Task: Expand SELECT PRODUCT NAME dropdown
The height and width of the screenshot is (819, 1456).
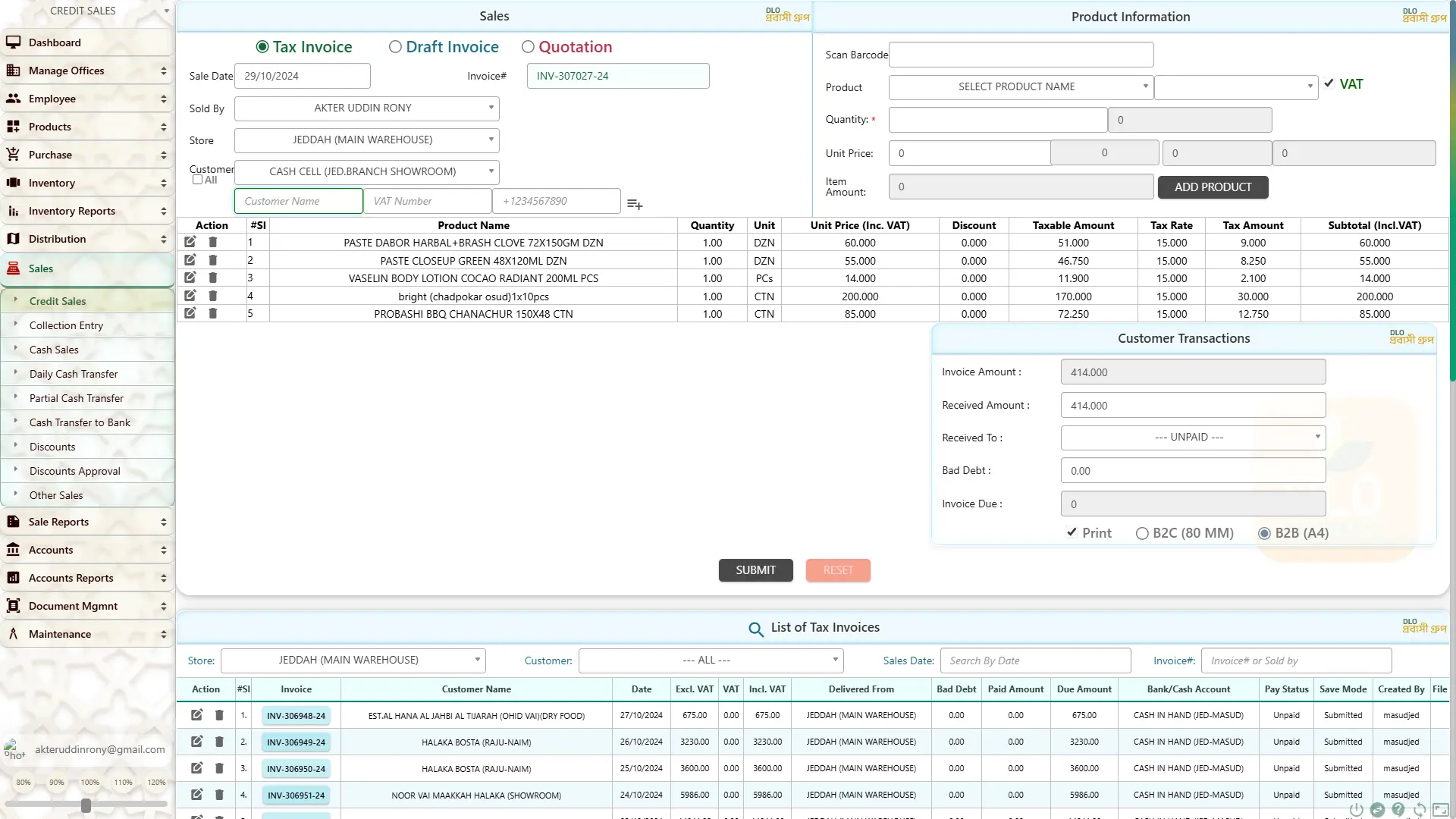Action: (x=1021, y=87)
